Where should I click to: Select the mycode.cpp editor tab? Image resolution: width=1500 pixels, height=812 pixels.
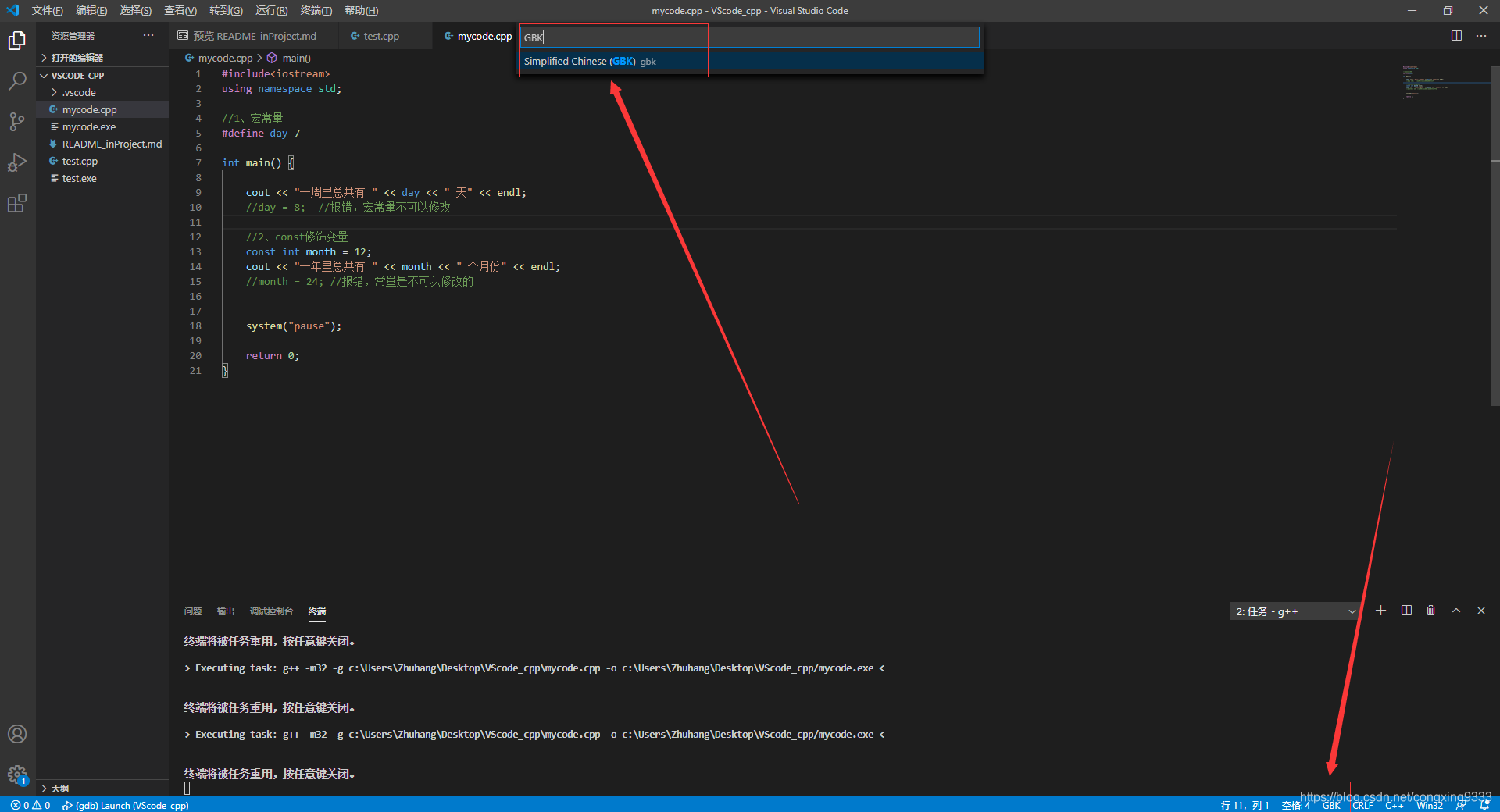pos(477,36)
